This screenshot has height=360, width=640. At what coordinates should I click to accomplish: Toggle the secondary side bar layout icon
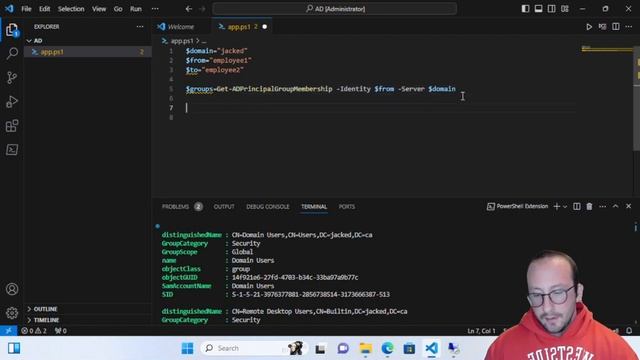(551, 9)
